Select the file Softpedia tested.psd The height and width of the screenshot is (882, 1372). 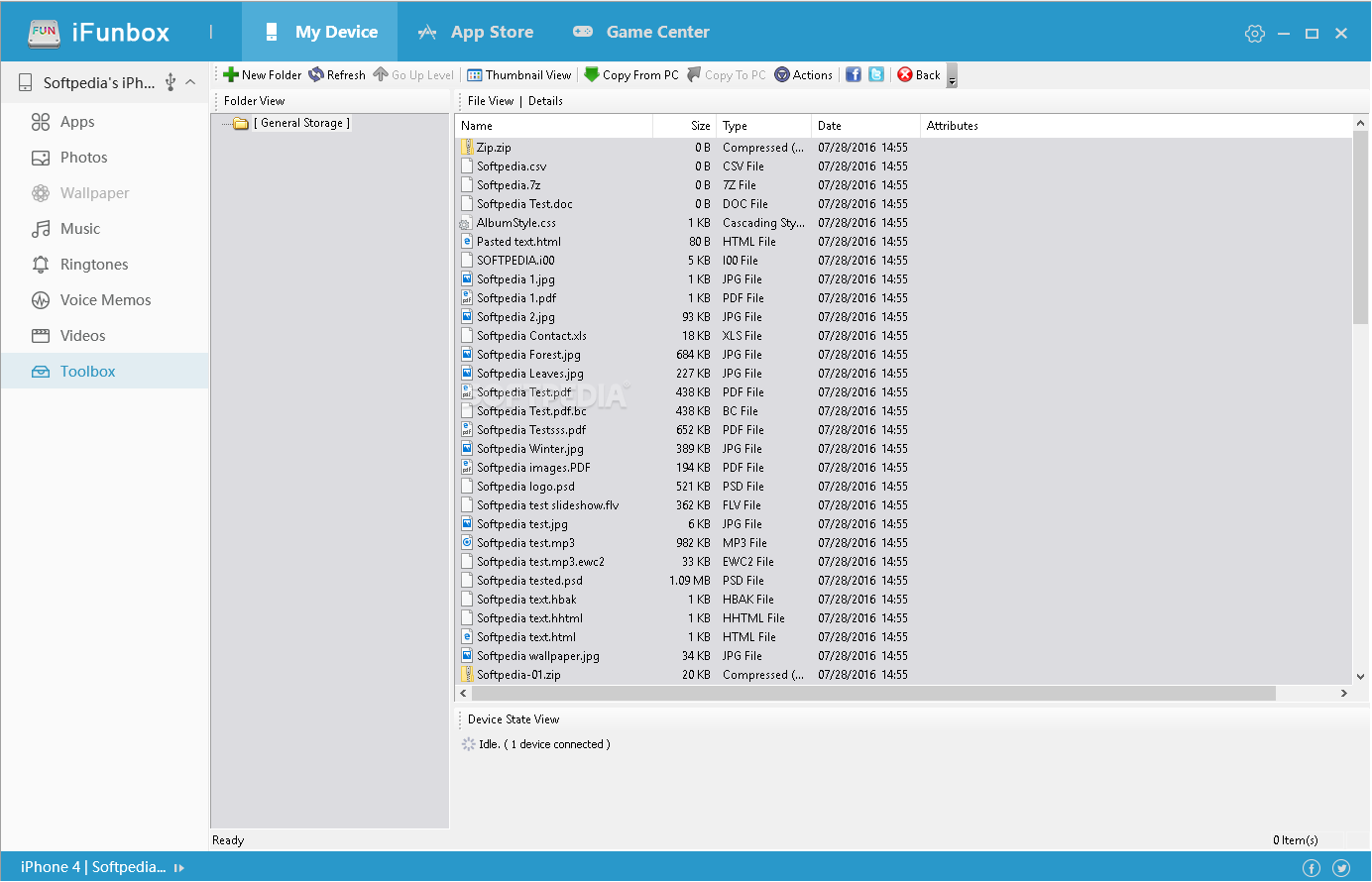(529, 581)
